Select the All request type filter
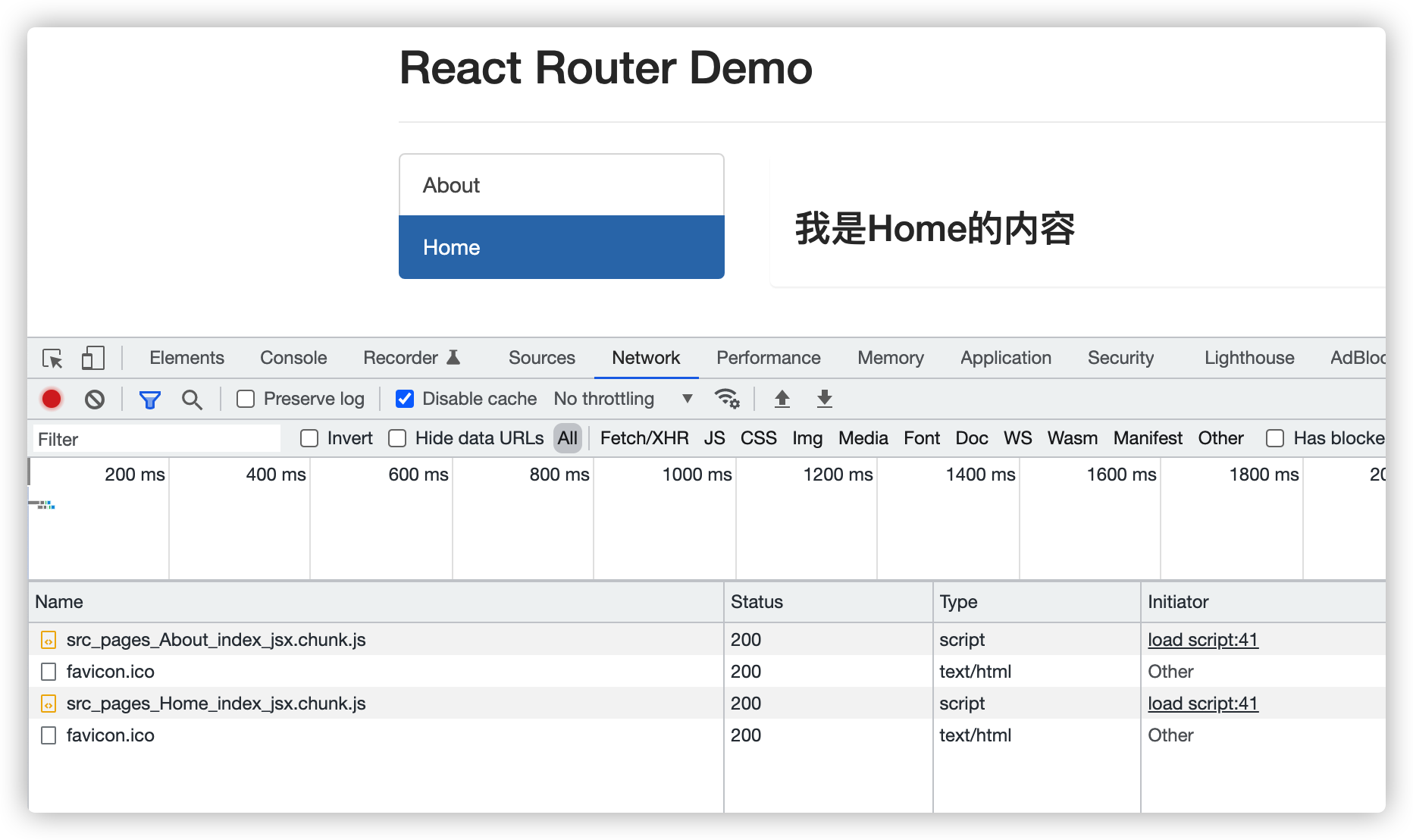Viewport: 1413px width, 840px height. point(568,438)
